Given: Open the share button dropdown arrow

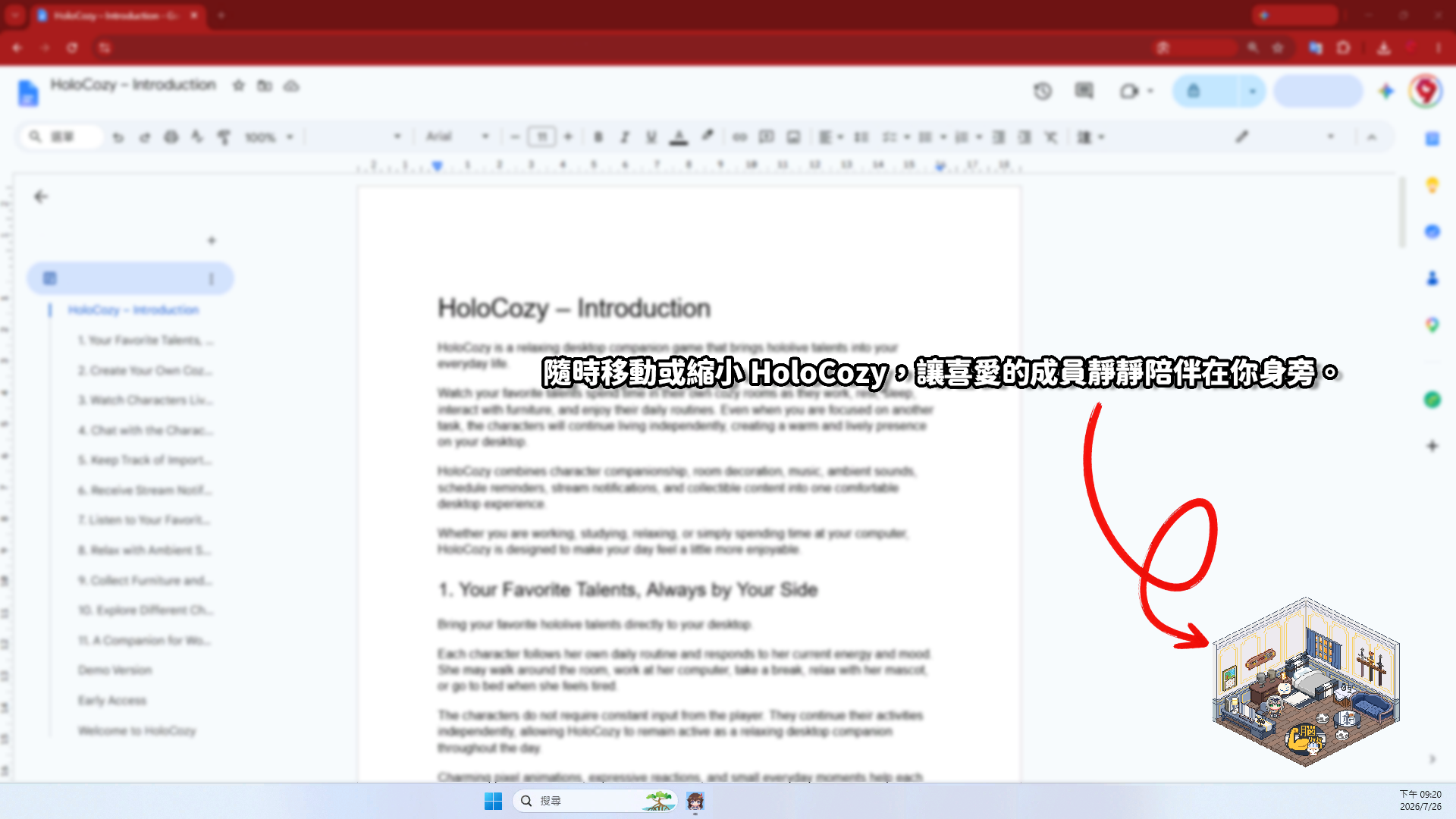Looking at the screenshot, I should 1252,91.
